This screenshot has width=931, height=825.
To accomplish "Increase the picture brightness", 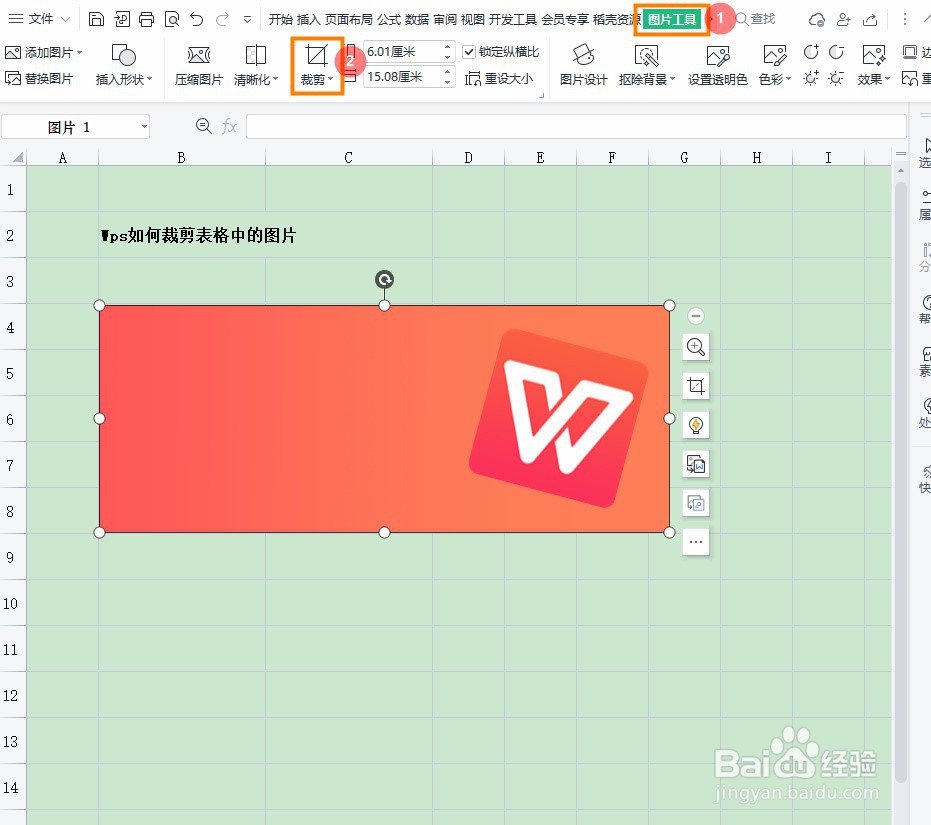I will (x=811, y=78).
